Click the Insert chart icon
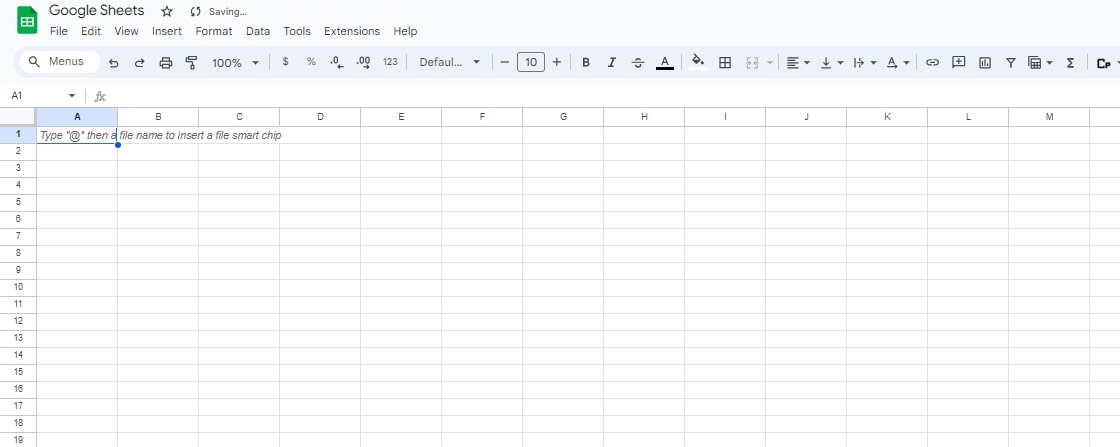The height and width of the screenshot is (447, 1120). (x=985, y=62)
